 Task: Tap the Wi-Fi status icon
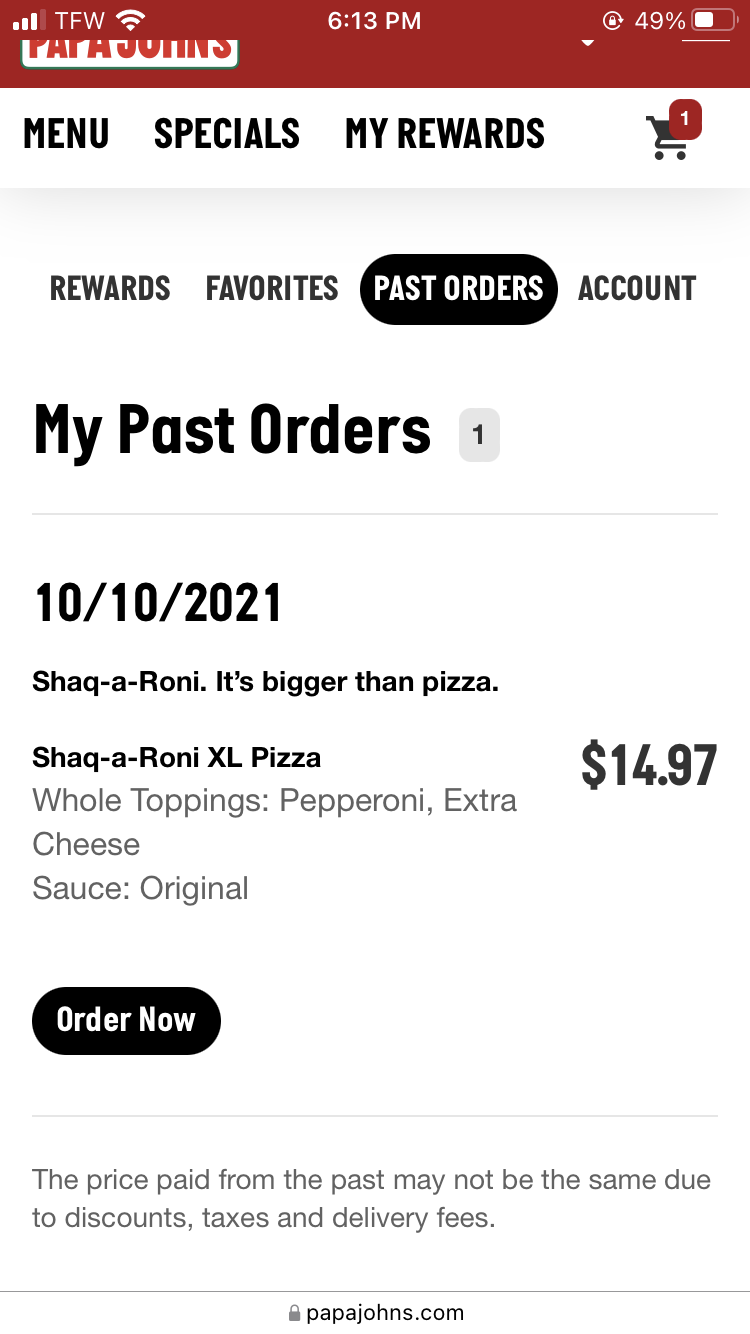[x=131, y=20]
